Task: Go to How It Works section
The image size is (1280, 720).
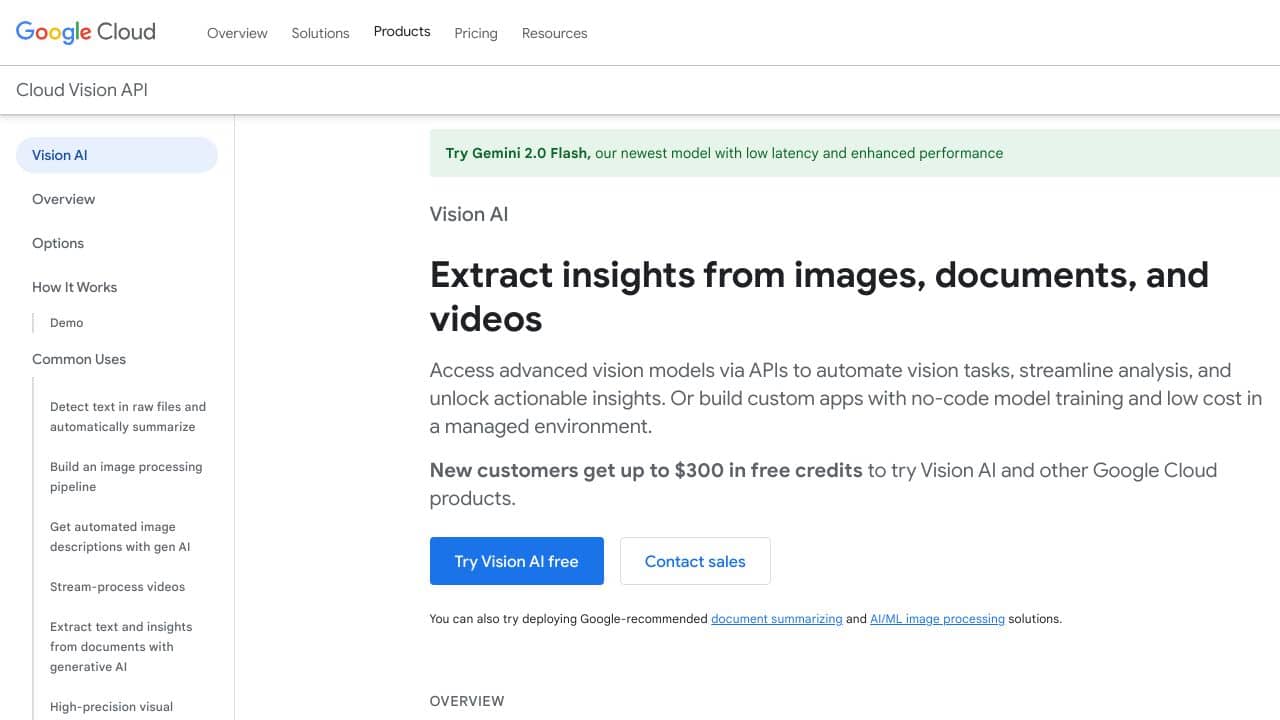Action: coord(74,287)
